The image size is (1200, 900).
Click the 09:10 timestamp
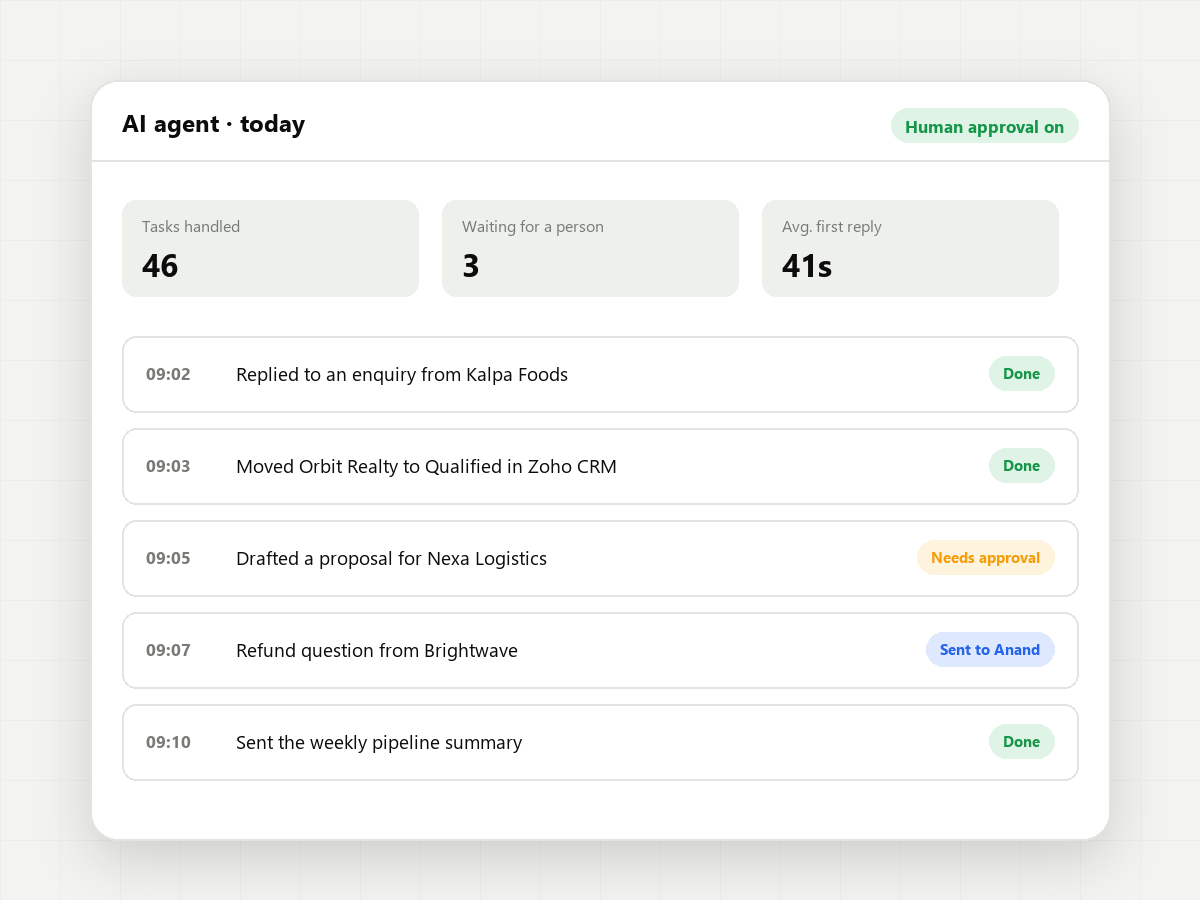pos(168,742)
